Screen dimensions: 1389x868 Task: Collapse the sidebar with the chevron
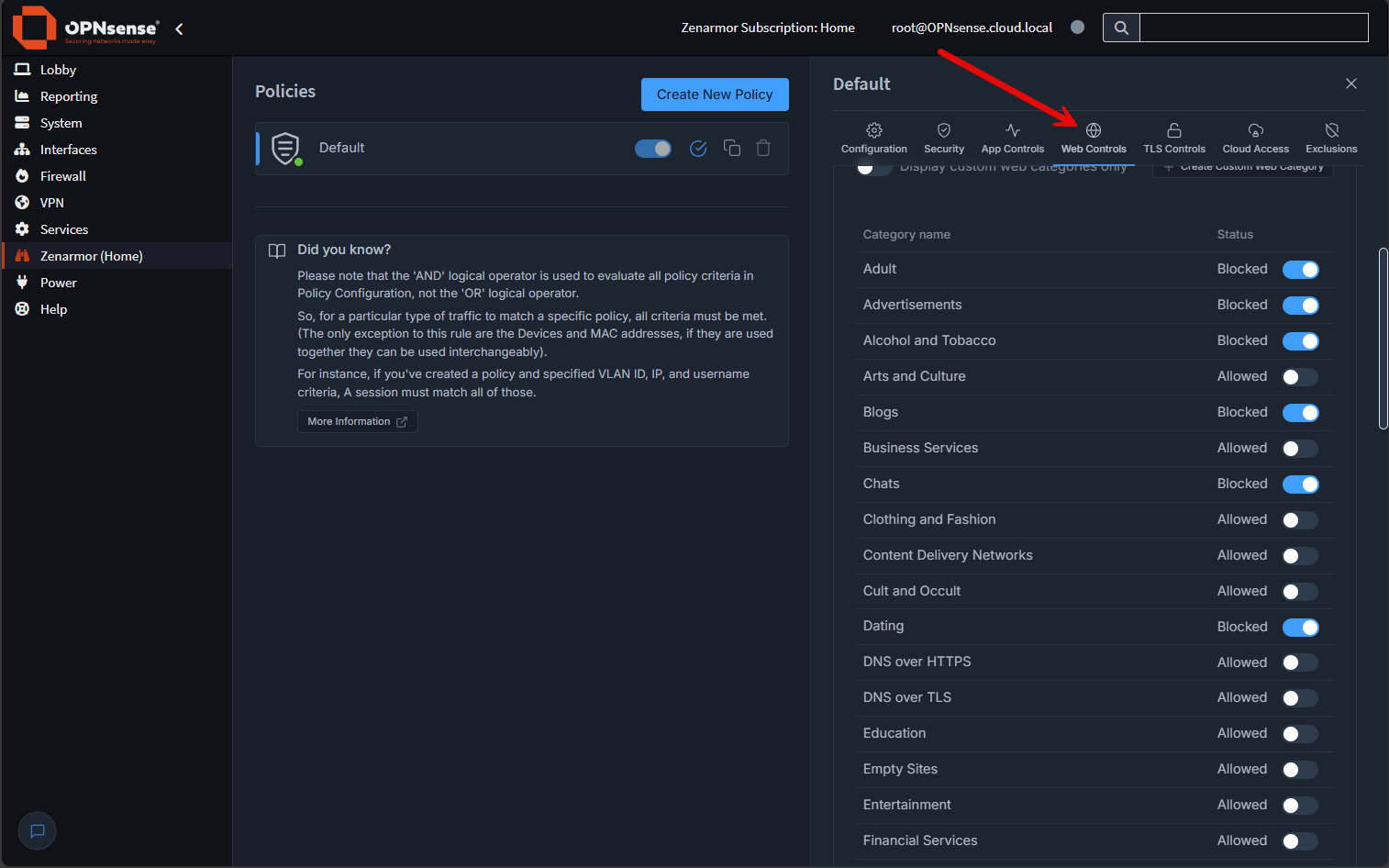click(178, 28)
